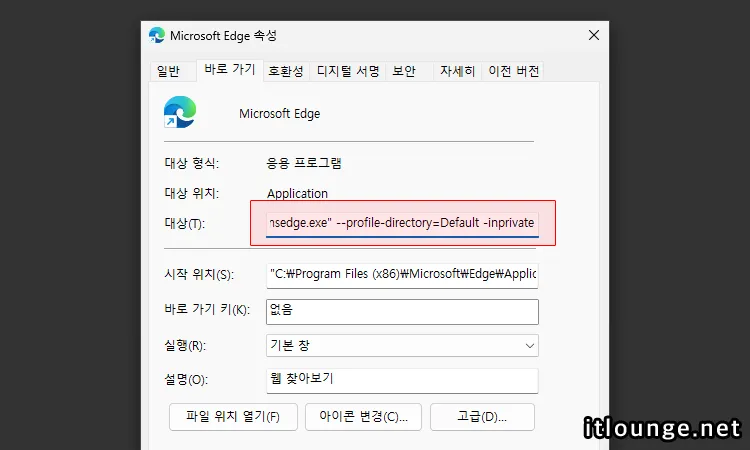
Task: Click the 대상(T) target input field
Action: coord(402,223)
